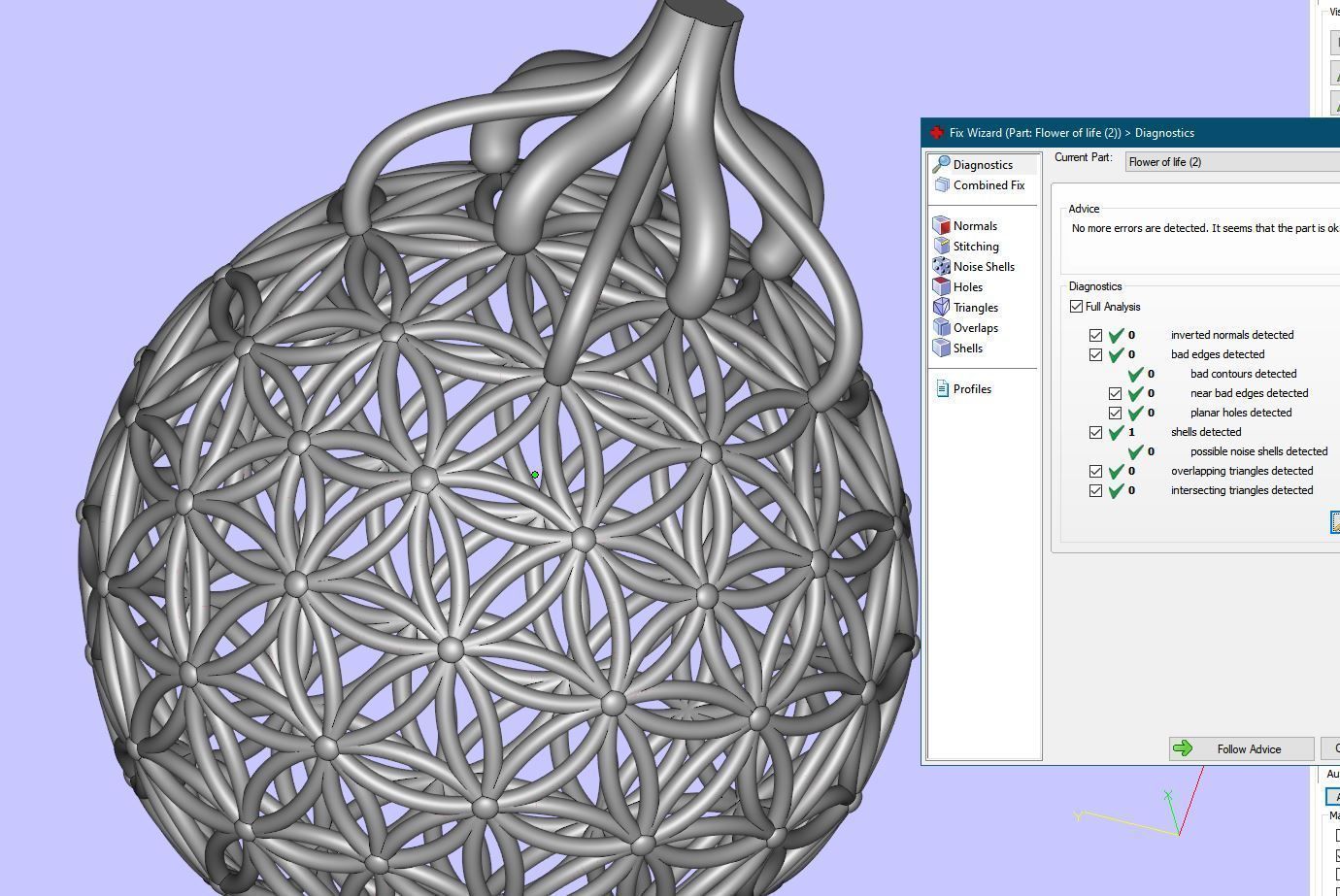Click the 'No more errors are detected' advice text
The image size is (1340, 896).
pos(1205,228)
